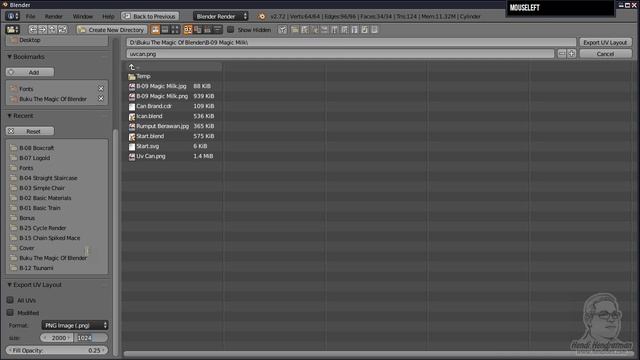The height and width of the screenshot is (360, 640).
Task: Select the file B-09 Magic Milk.jpg
Action: click(161, 86)
